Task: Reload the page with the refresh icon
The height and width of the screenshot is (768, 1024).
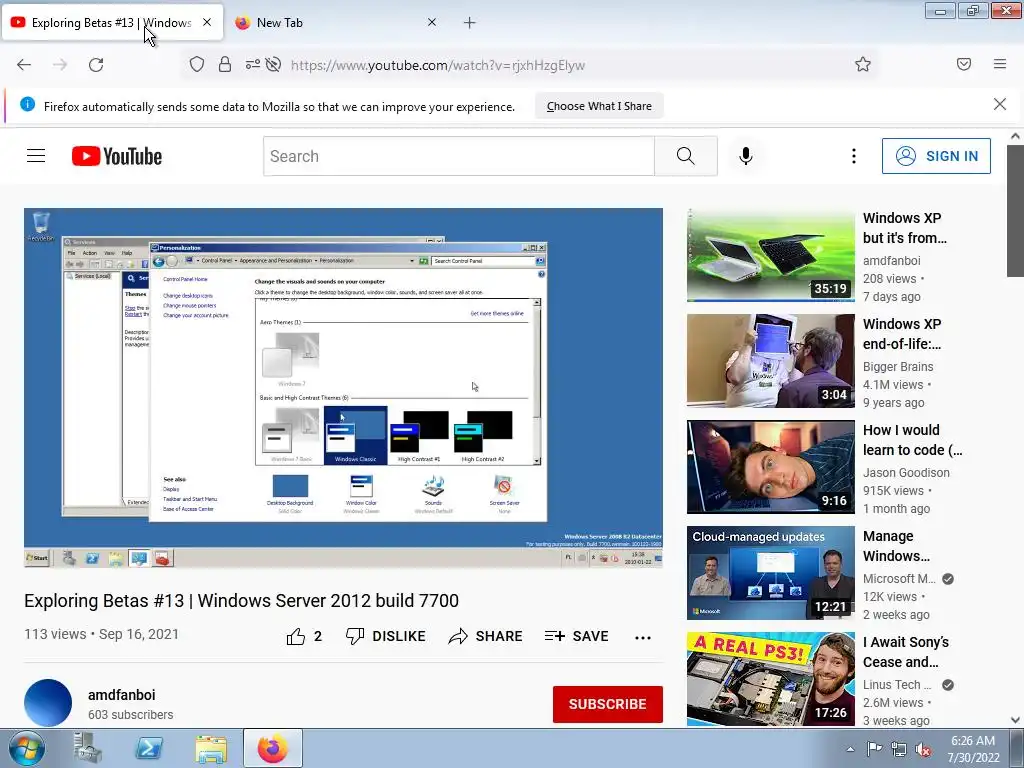Action: coord(96,65)
